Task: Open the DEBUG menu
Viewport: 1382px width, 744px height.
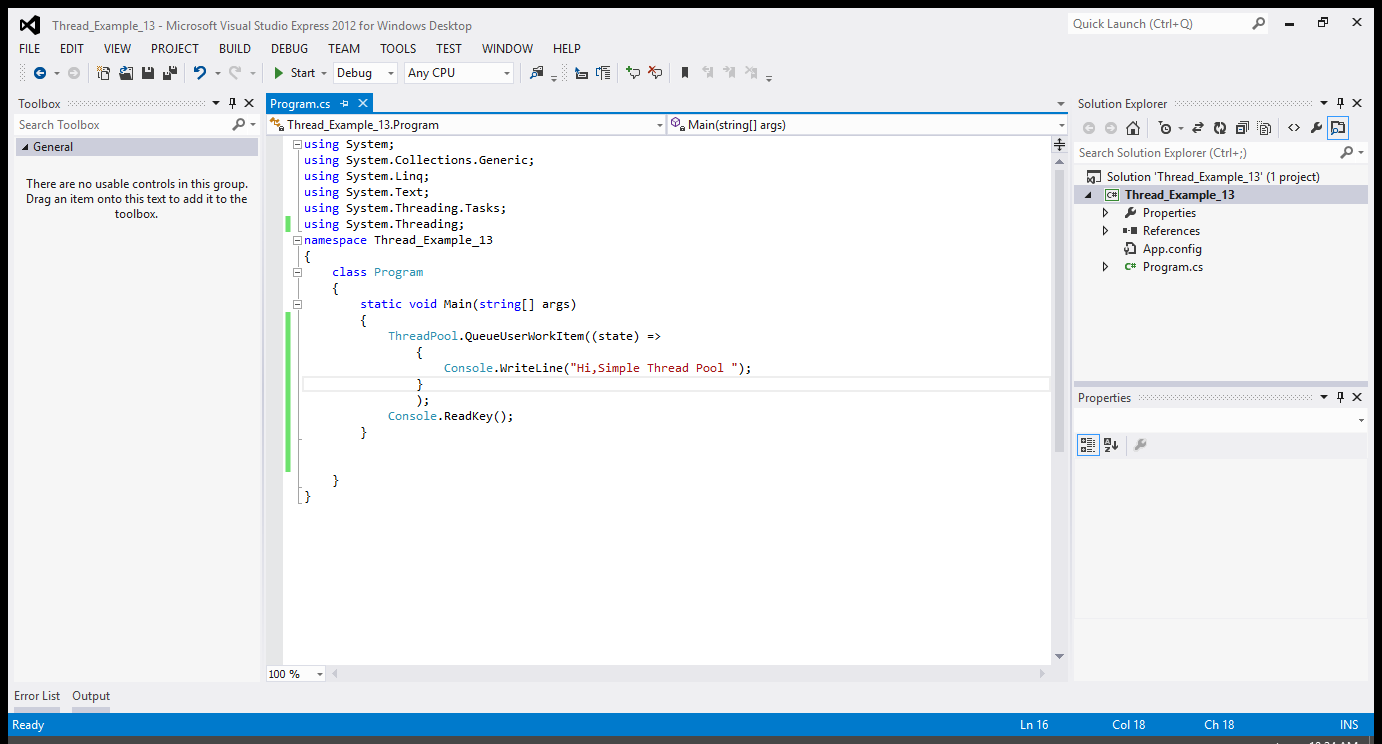Action: pos(289,48)
